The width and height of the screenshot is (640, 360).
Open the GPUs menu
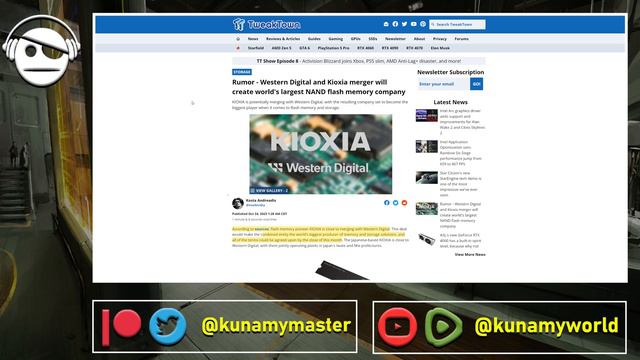point(356,39)
